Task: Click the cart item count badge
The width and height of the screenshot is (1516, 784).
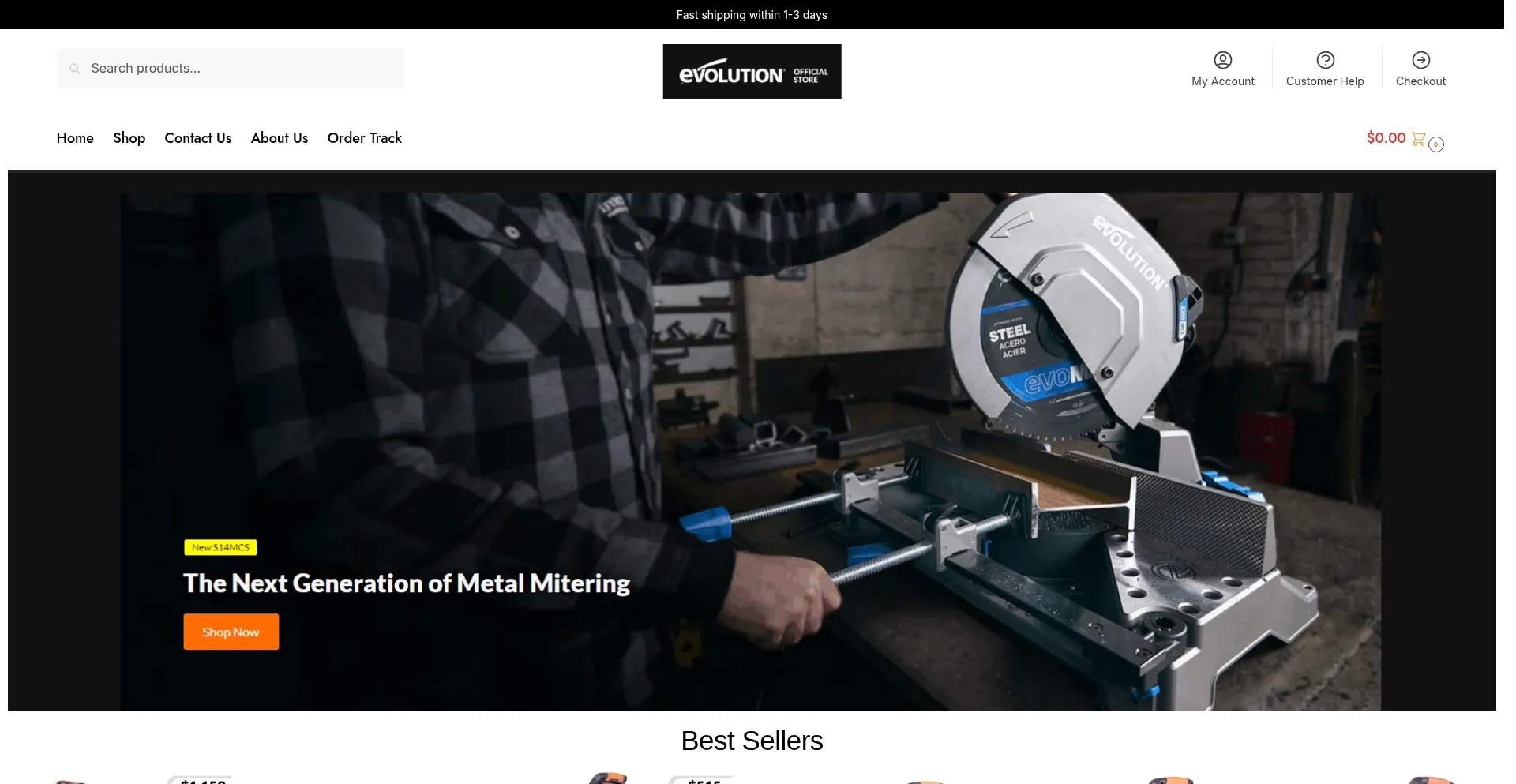Action: tap(1436, 144)
